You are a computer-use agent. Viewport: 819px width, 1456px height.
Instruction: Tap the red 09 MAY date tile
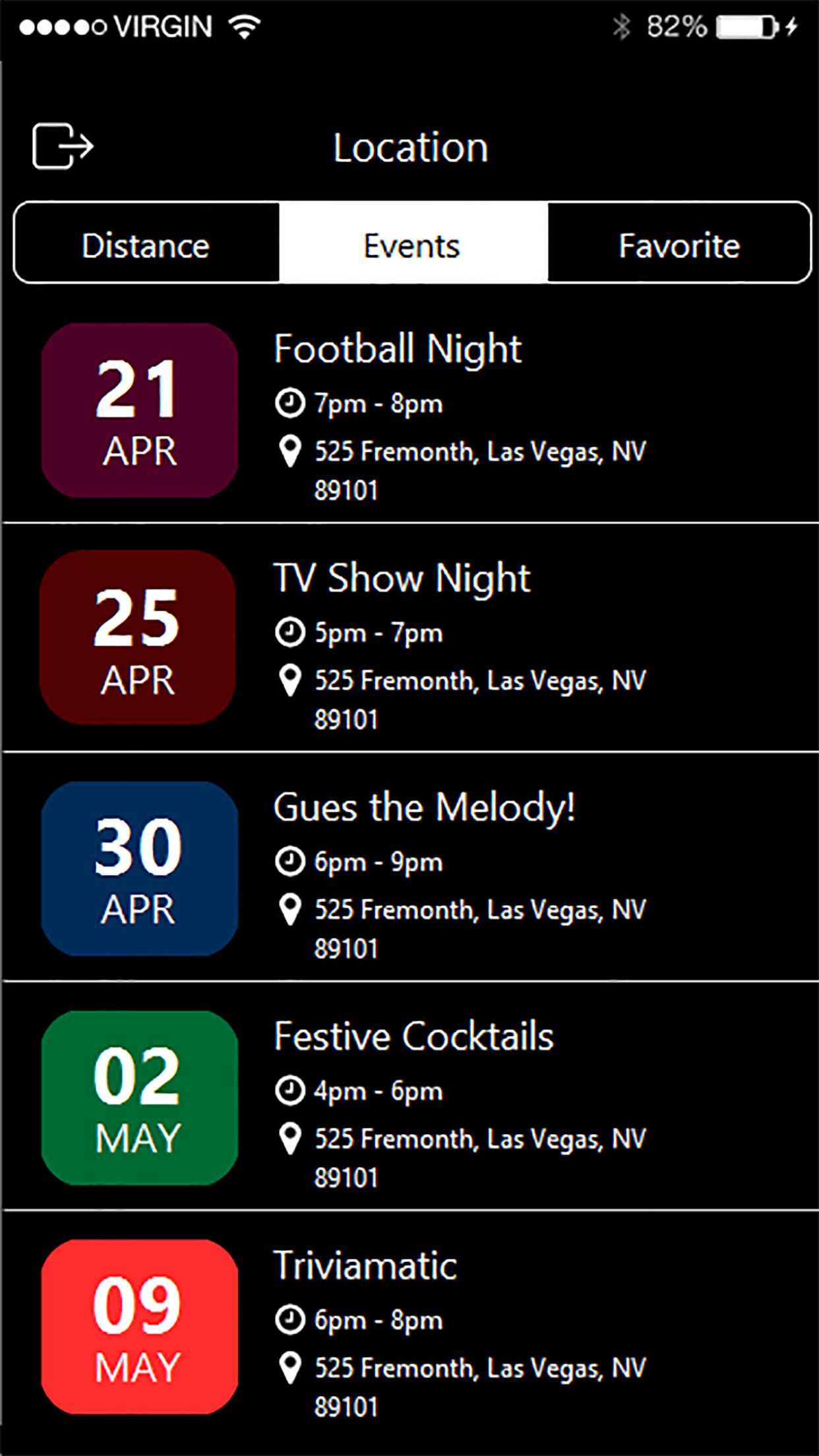point(139,1327)
